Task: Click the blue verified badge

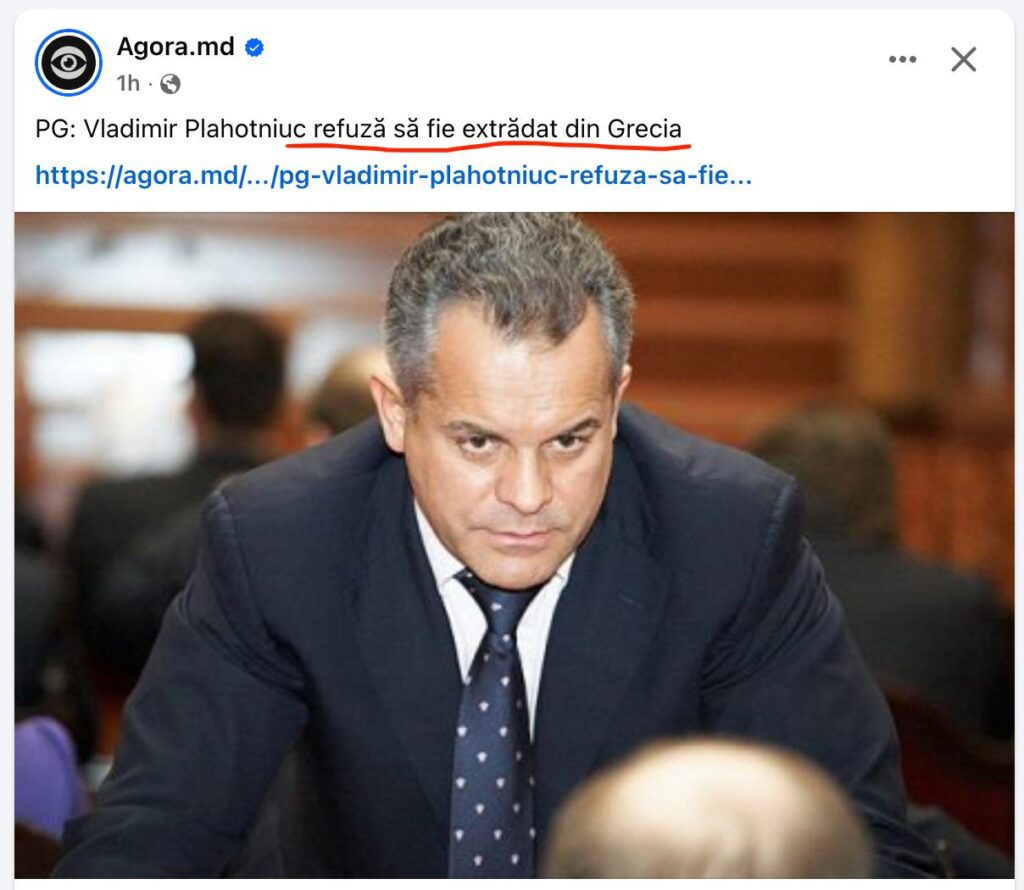Action: click(254, 48)
